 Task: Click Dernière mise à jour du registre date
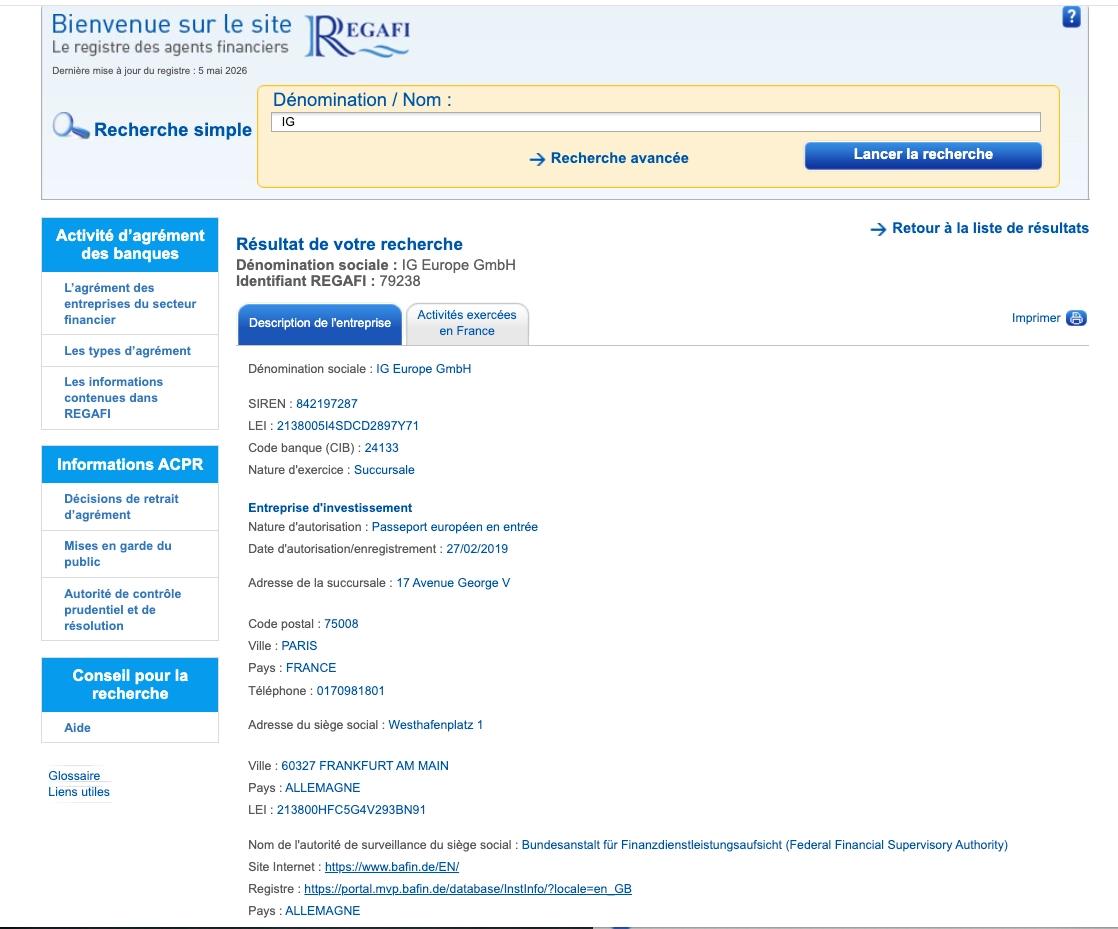[x=150, y=71]
